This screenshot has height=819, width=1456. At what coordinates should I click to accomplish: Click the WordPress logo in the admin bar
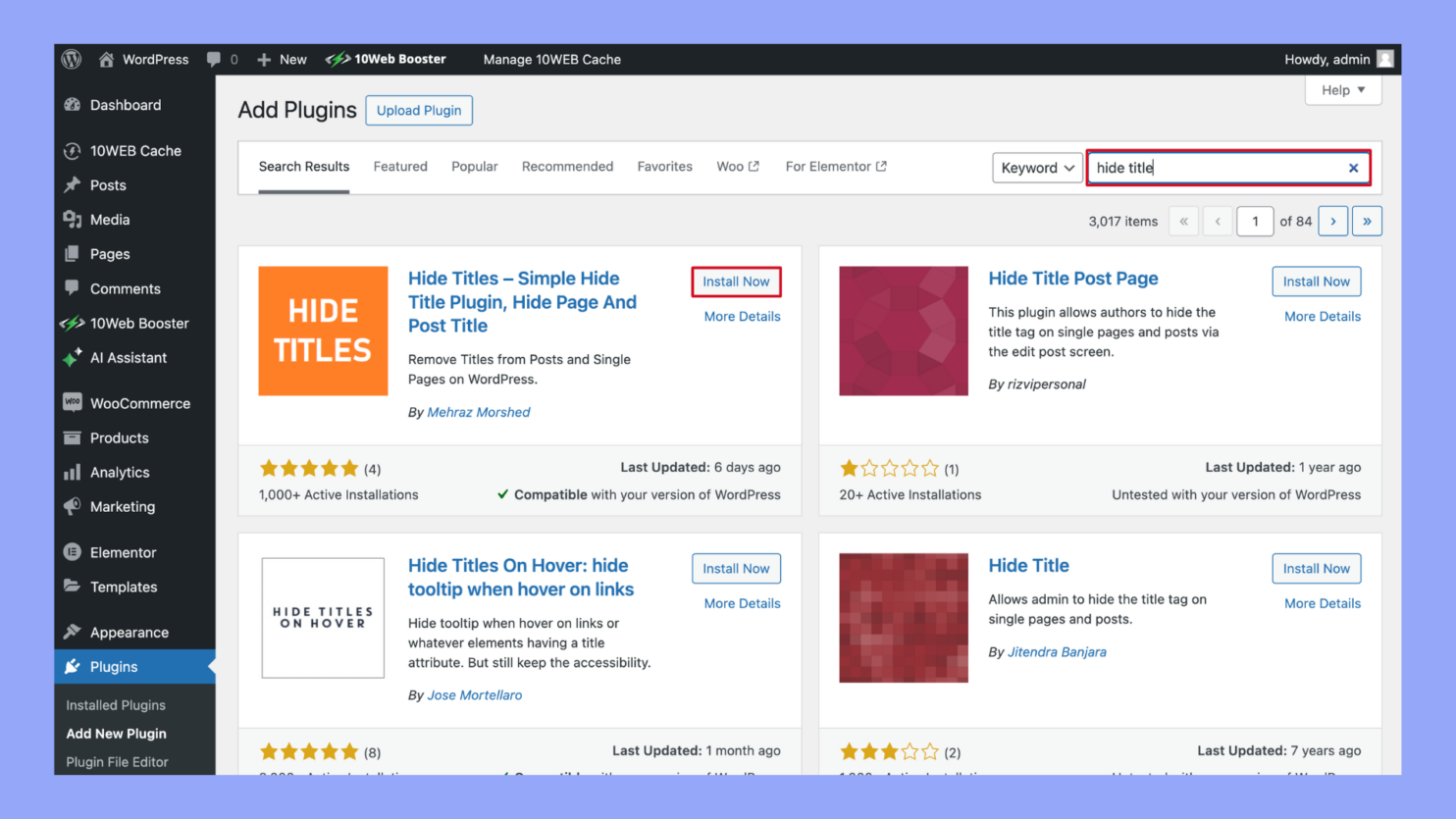pos(71,59)
